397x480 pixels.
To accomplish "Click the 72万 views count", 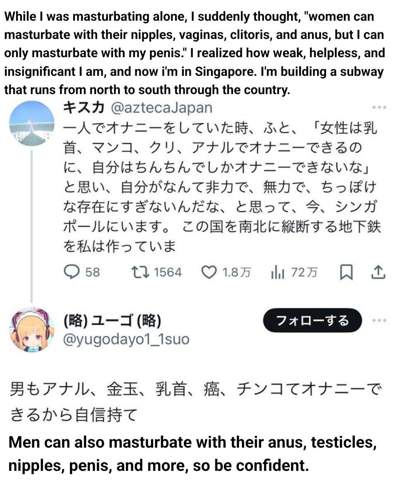I will (304, 272).
